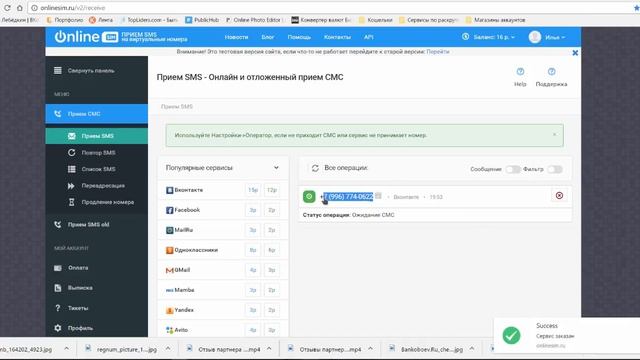Click Вконтакте 12р price button

pyautogui.click(x=272, y=190)
